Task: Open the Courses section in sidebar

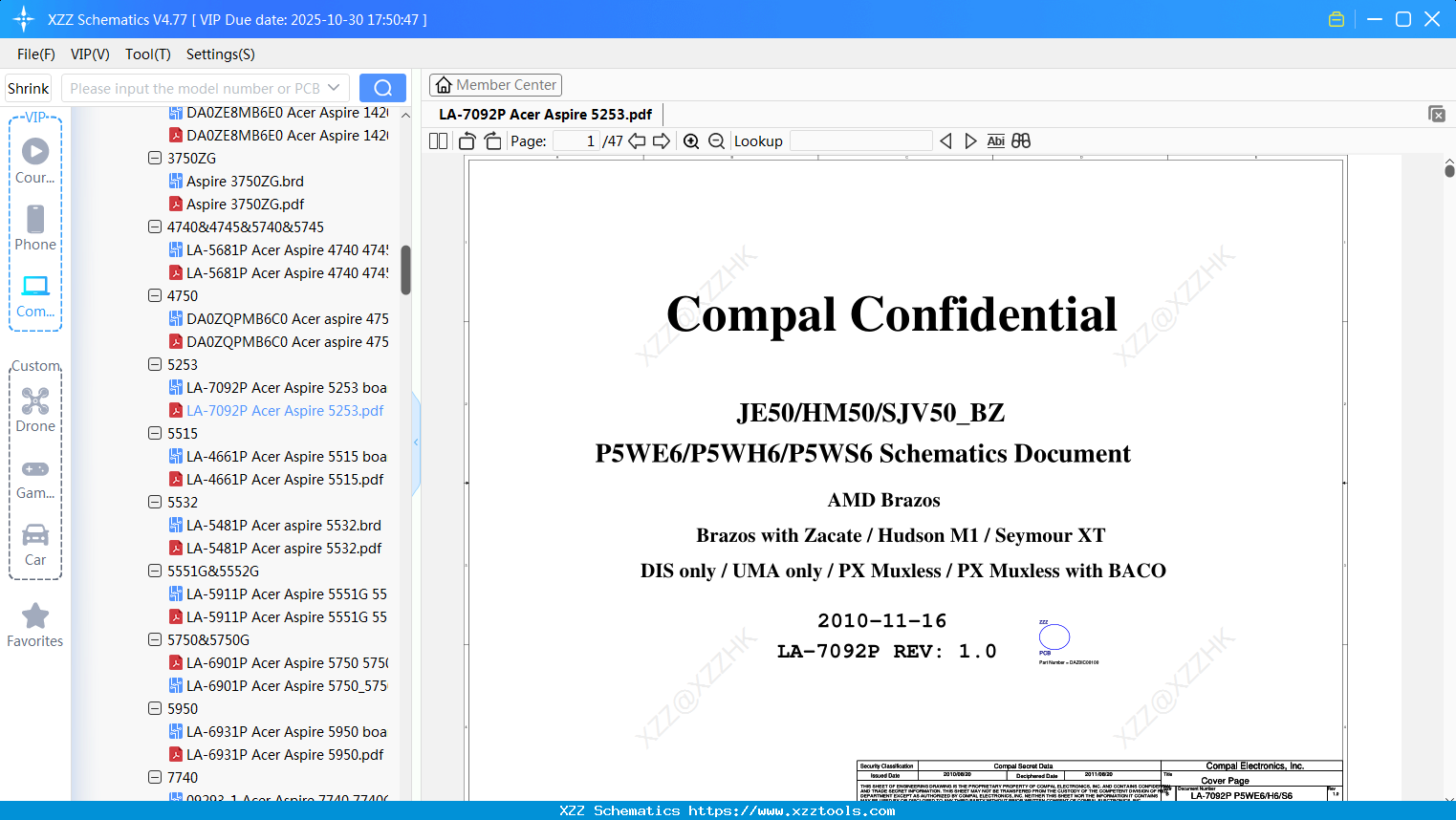Action: click(x=35, y=162)
